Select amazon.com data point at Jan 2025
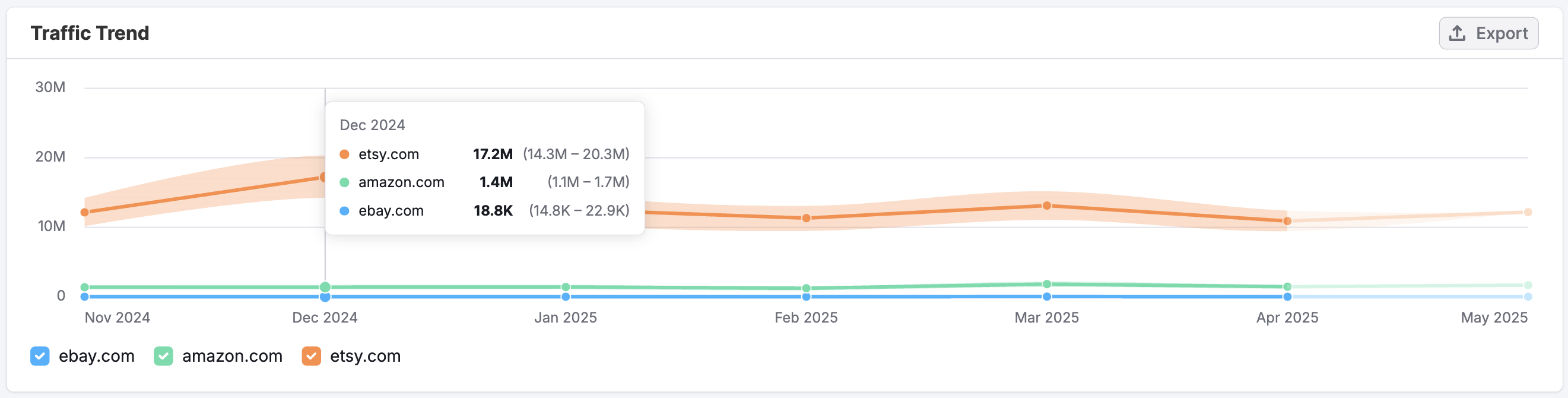The image size is (1568, 398). pyautogui.click(x=566, y=287)
